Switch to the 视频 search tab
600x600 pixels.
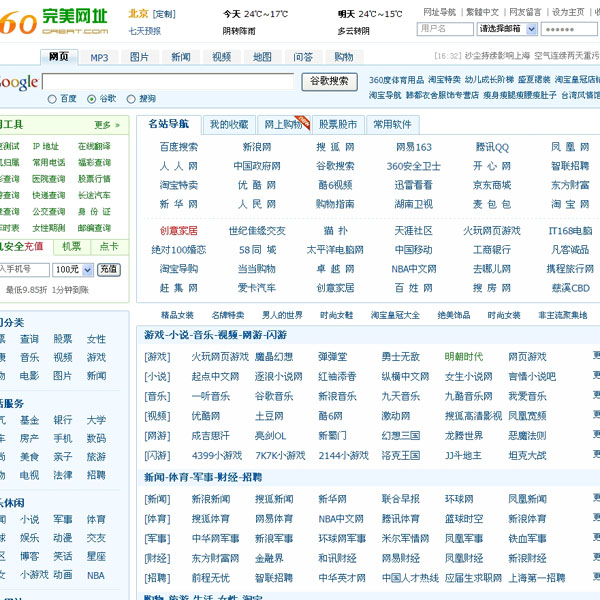point(222,57)
